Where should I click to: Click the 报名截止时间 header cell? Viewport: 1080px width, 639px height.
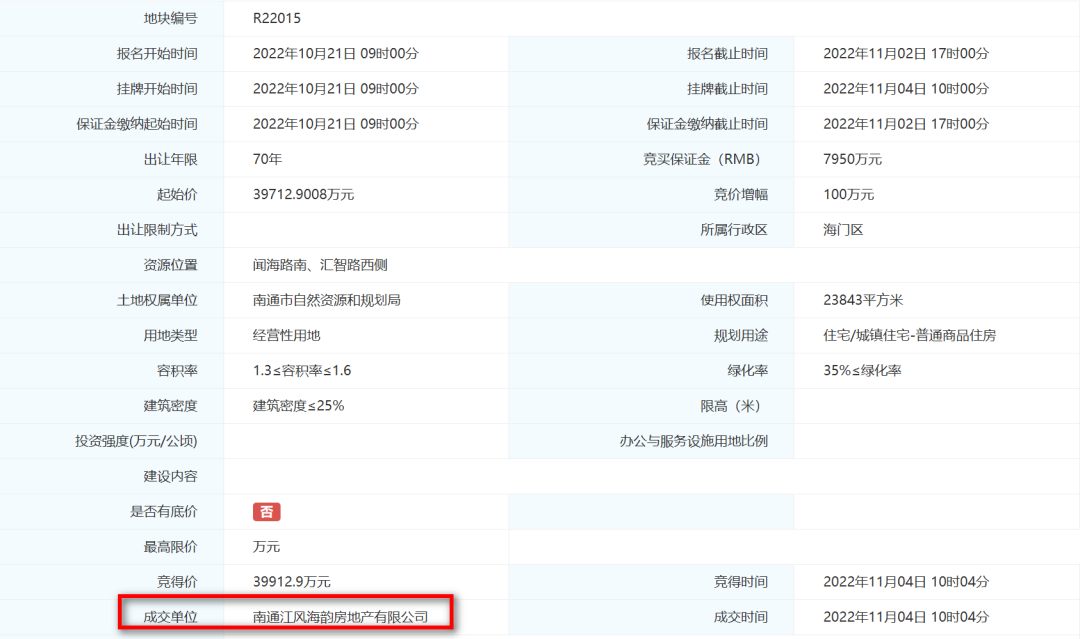pos(725,53)
